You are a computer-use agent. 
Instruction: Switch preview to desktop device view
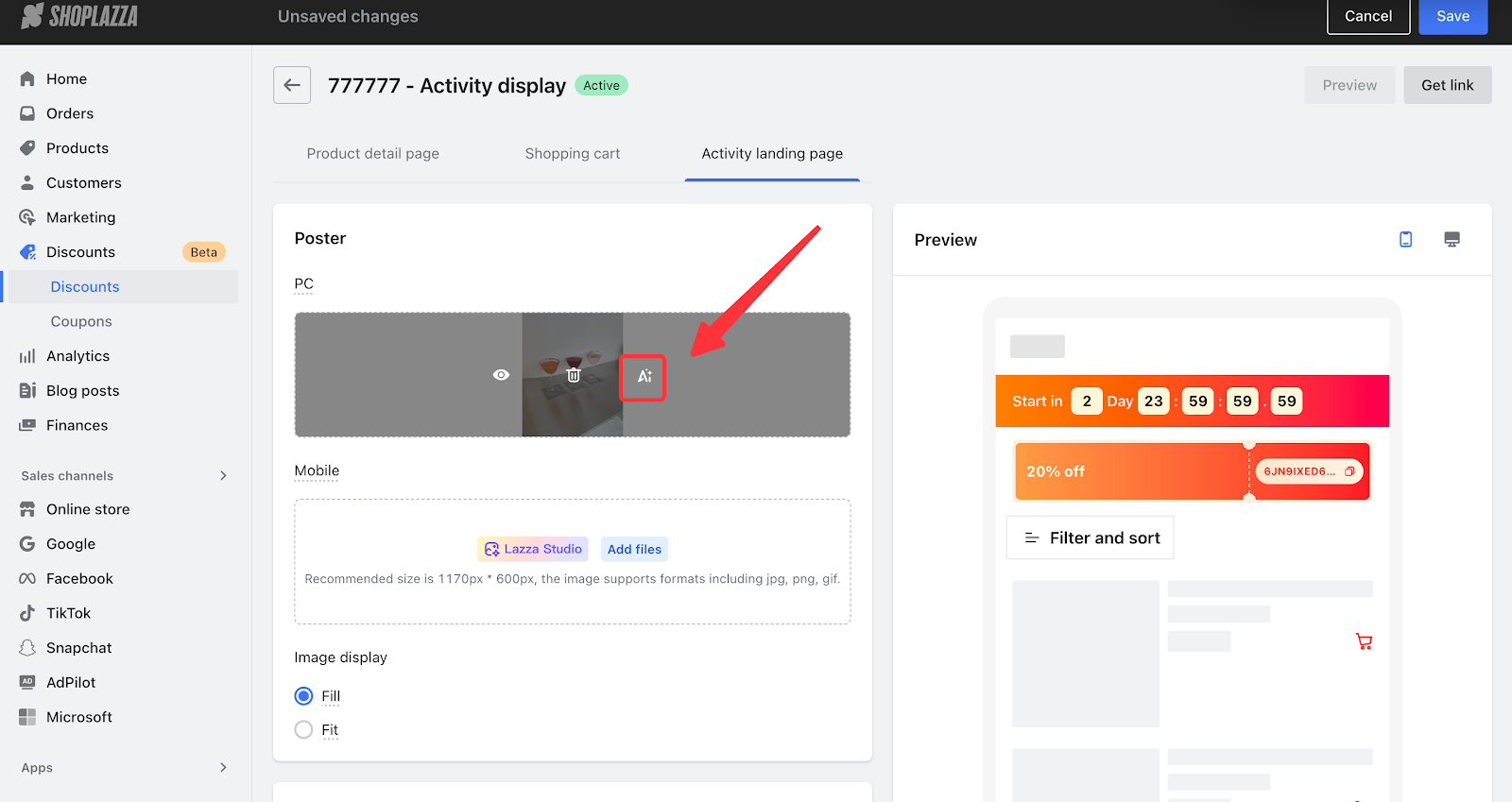click(x=1452, y=240)
